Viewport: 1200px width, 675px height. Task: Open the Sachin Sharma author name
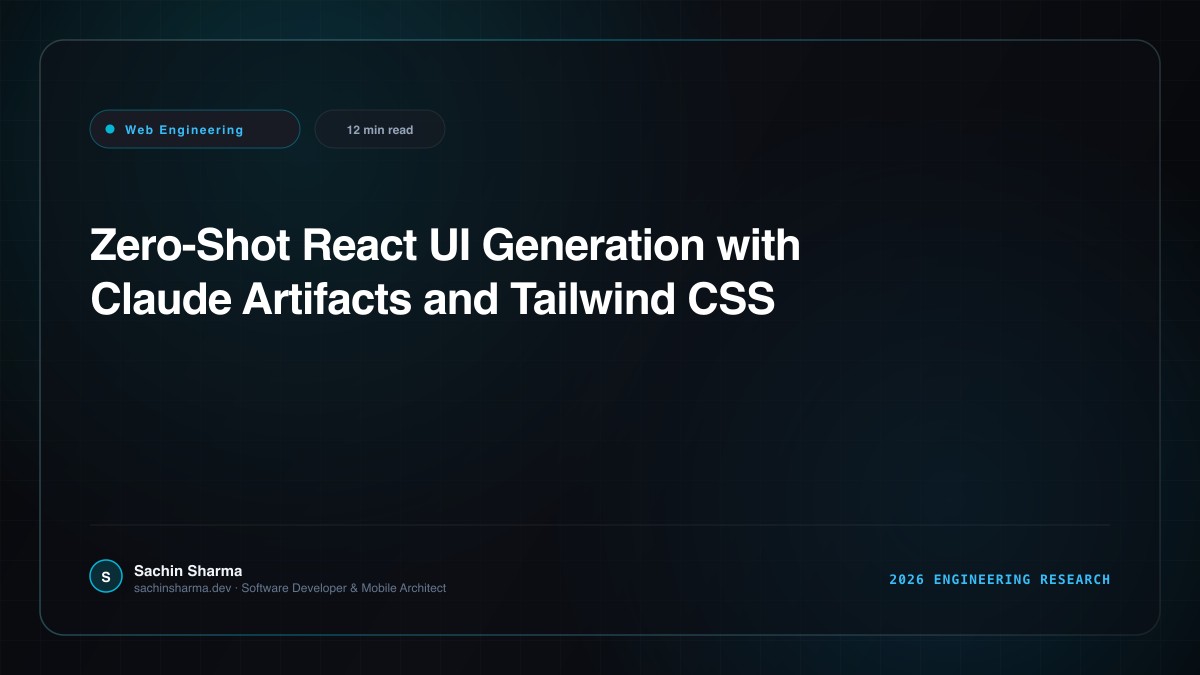[188, 570]
